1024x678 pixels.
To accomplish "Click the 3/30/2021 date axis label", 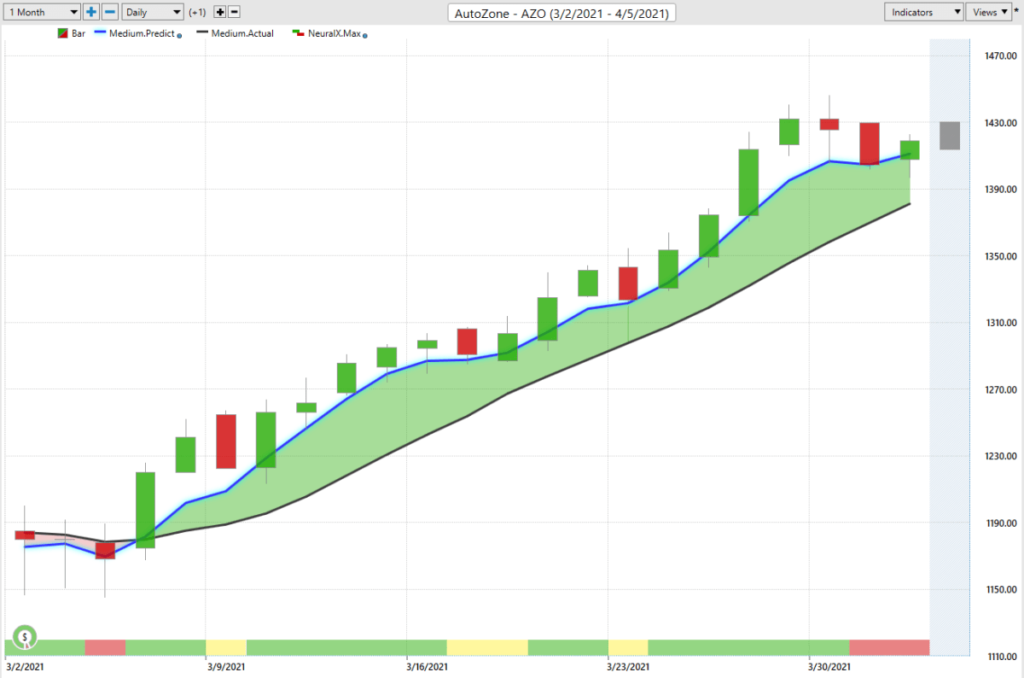I will click(x=829, y=667).
